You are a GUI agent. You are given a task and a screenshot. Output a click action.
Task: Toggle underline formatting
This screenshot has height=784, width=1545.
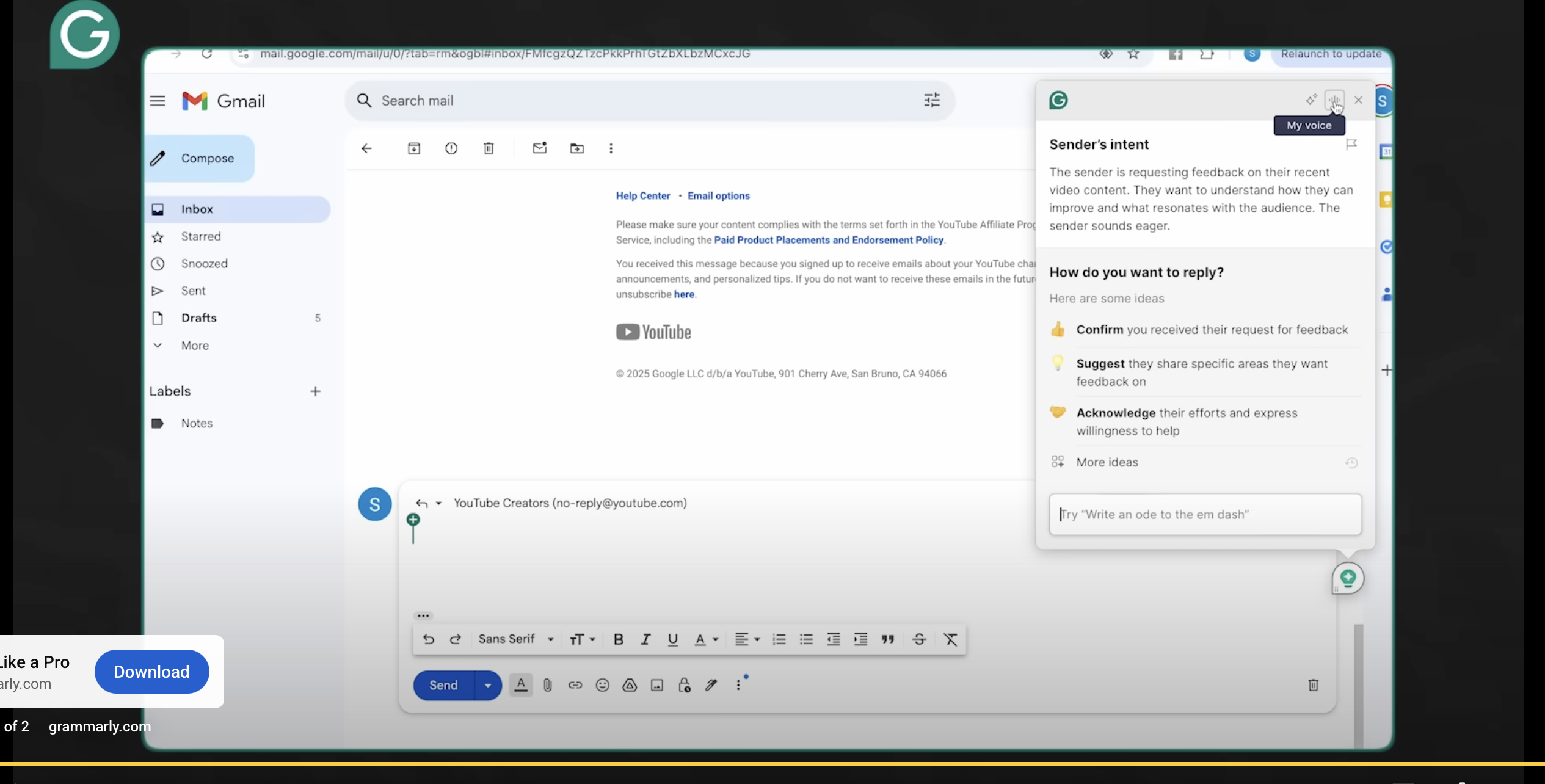click(672, 639)
